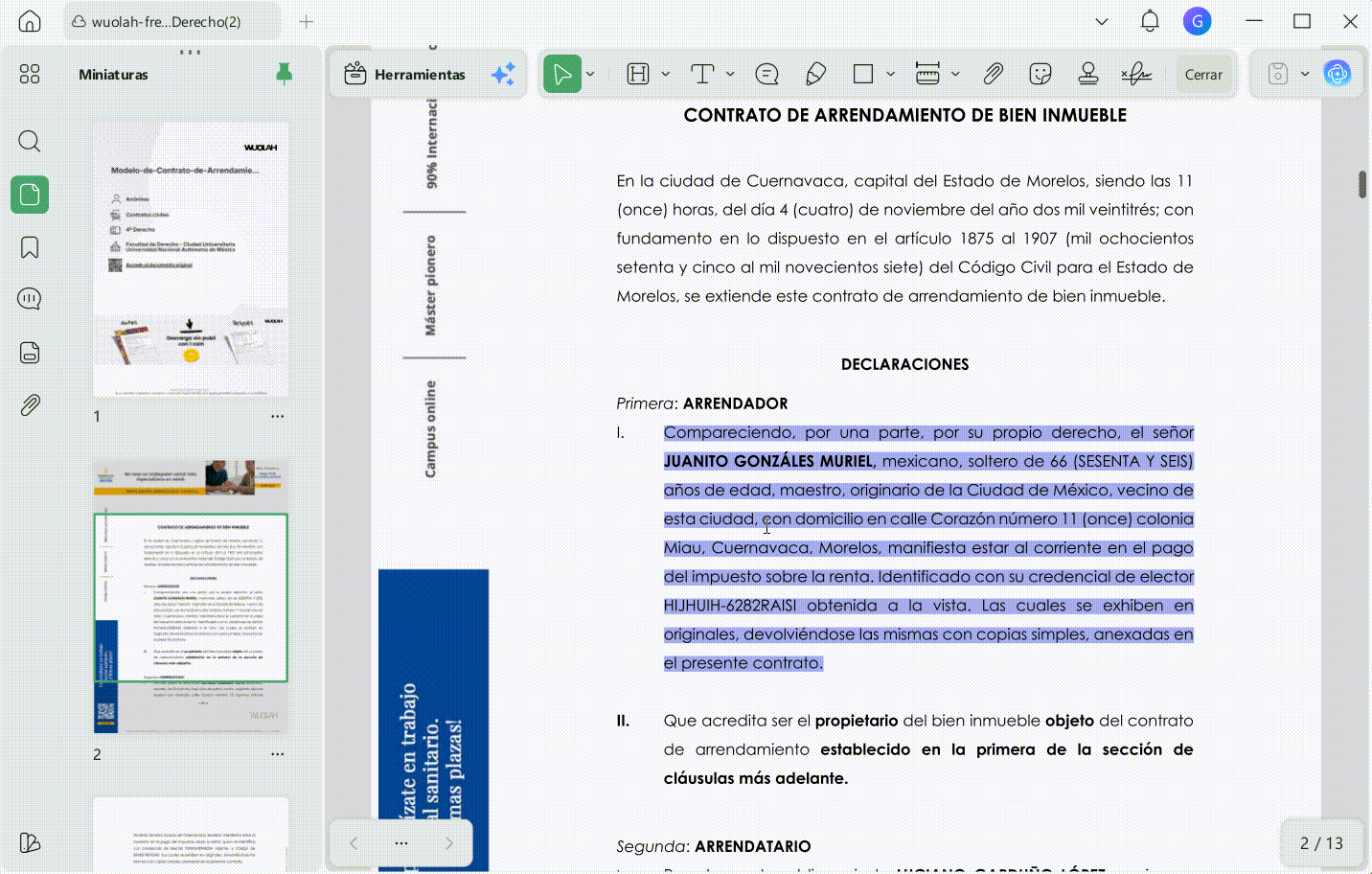Select the rectangle shape tool
Screen dimensions: 1372x874
coord(863,74)
